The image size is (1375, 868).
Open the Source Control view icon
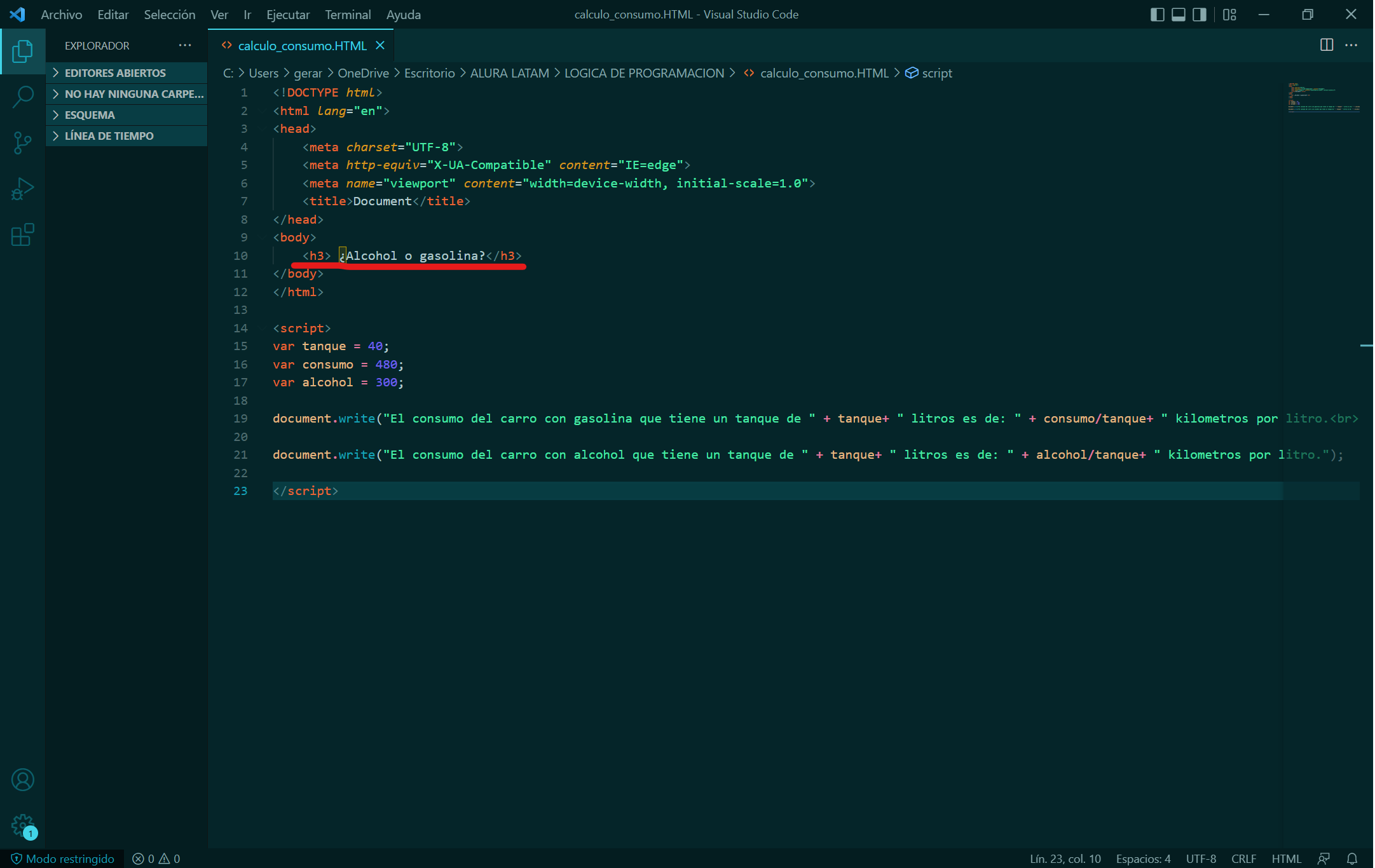23,143
